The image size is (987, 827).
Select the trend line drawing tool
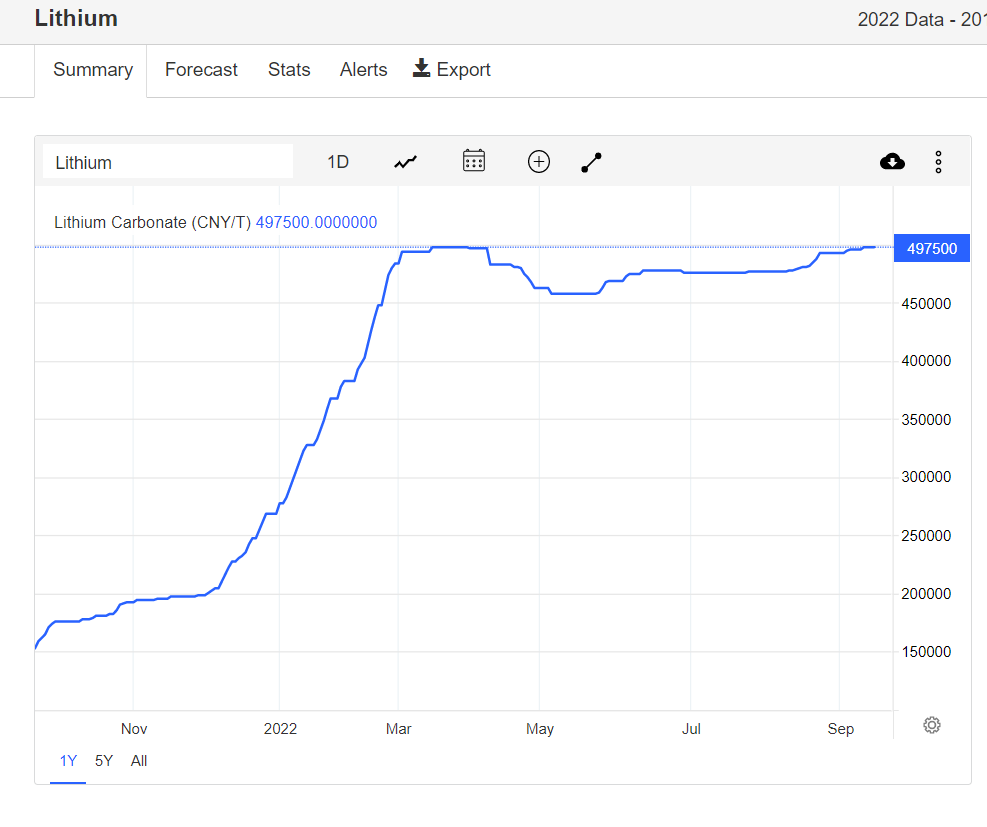tap(592, 162)
